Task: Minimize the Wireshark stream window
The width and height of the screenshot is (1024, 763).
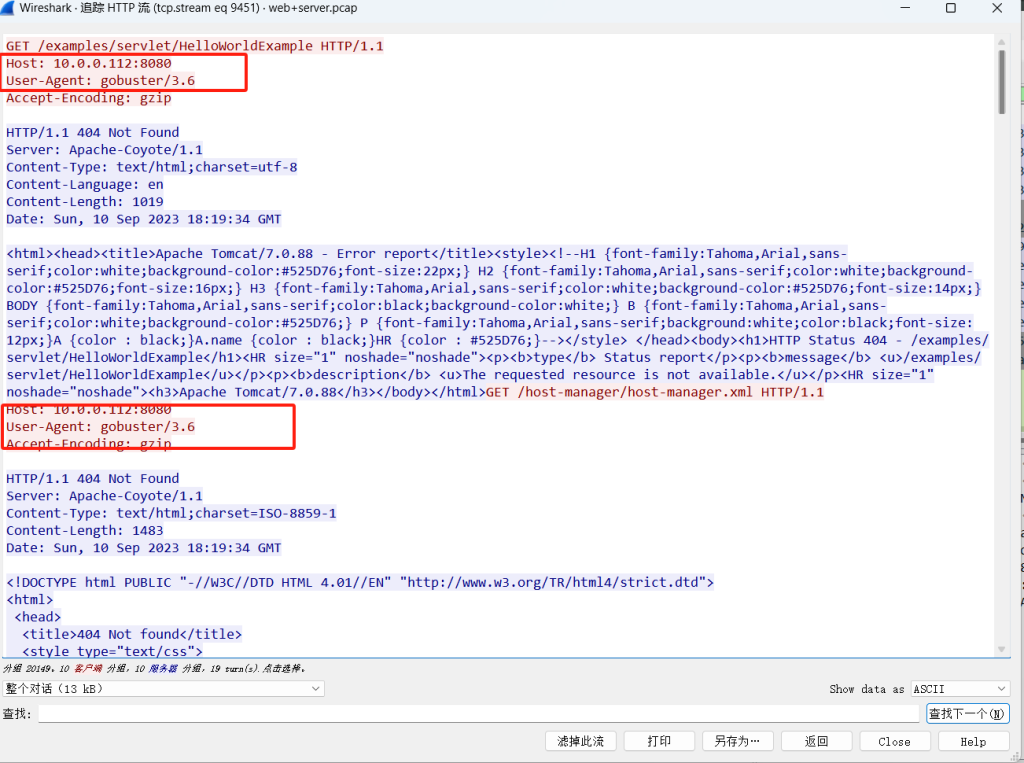Action: [905, 8]
